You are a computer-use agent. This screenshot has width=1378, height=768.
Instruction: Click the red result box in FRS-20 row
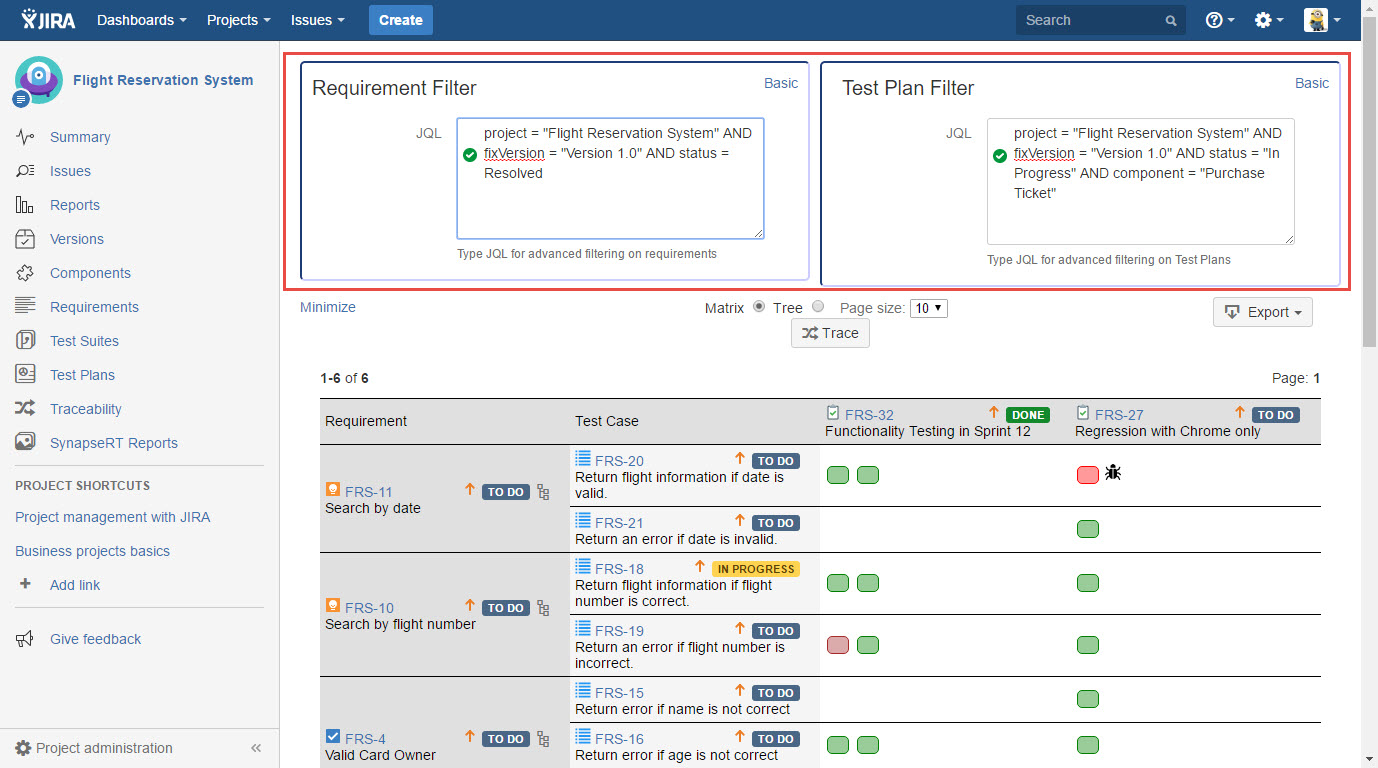pyautogui.click(x=1088, y=474)
